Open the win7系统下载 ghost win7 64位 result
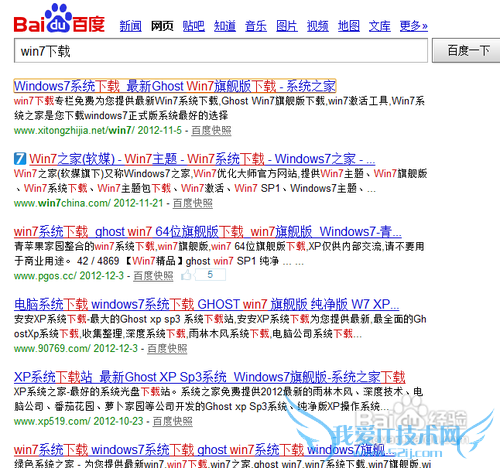This screenshot has width=500, height=468. [208, 231]
